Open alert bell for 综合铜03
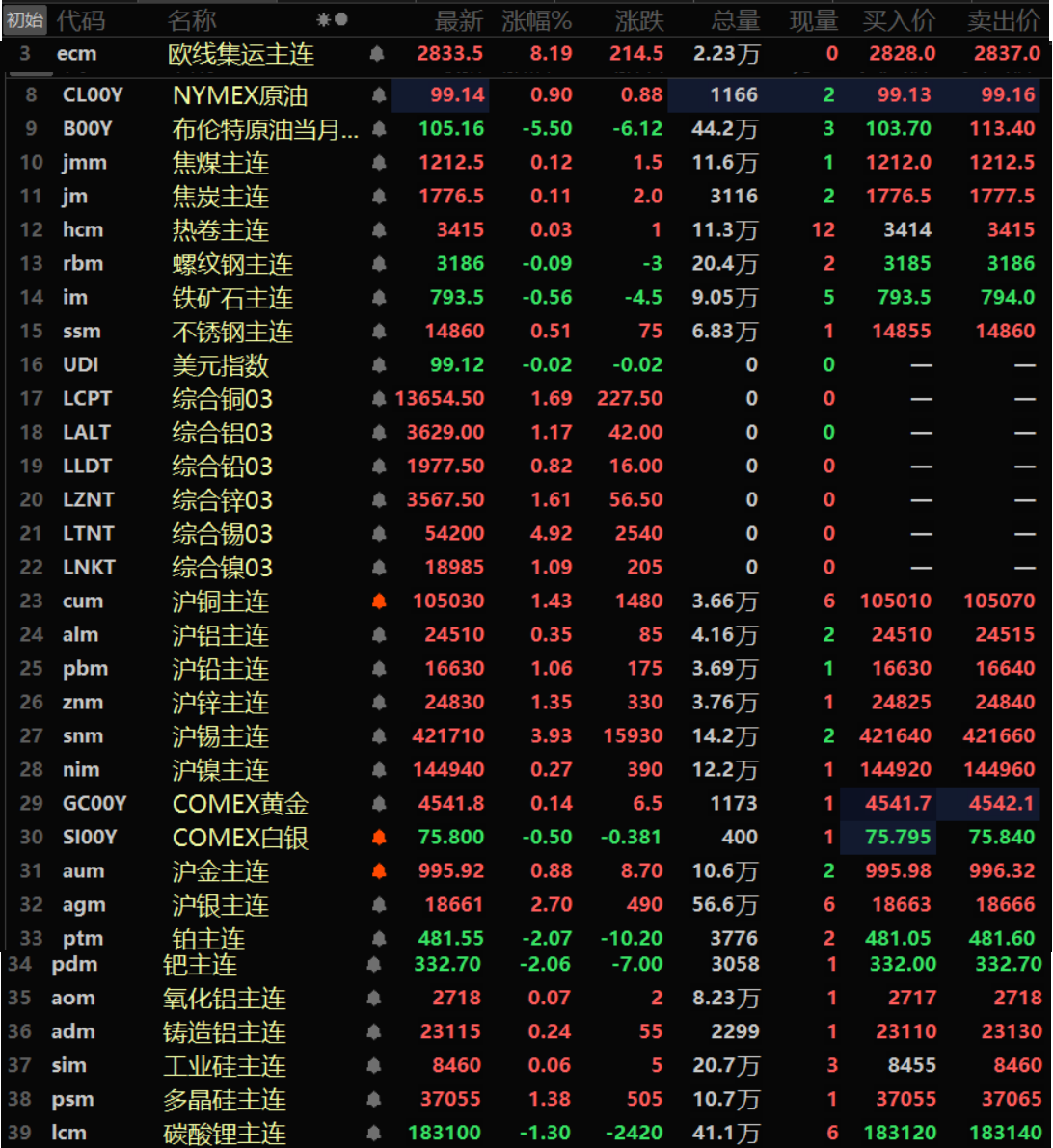 379,398
